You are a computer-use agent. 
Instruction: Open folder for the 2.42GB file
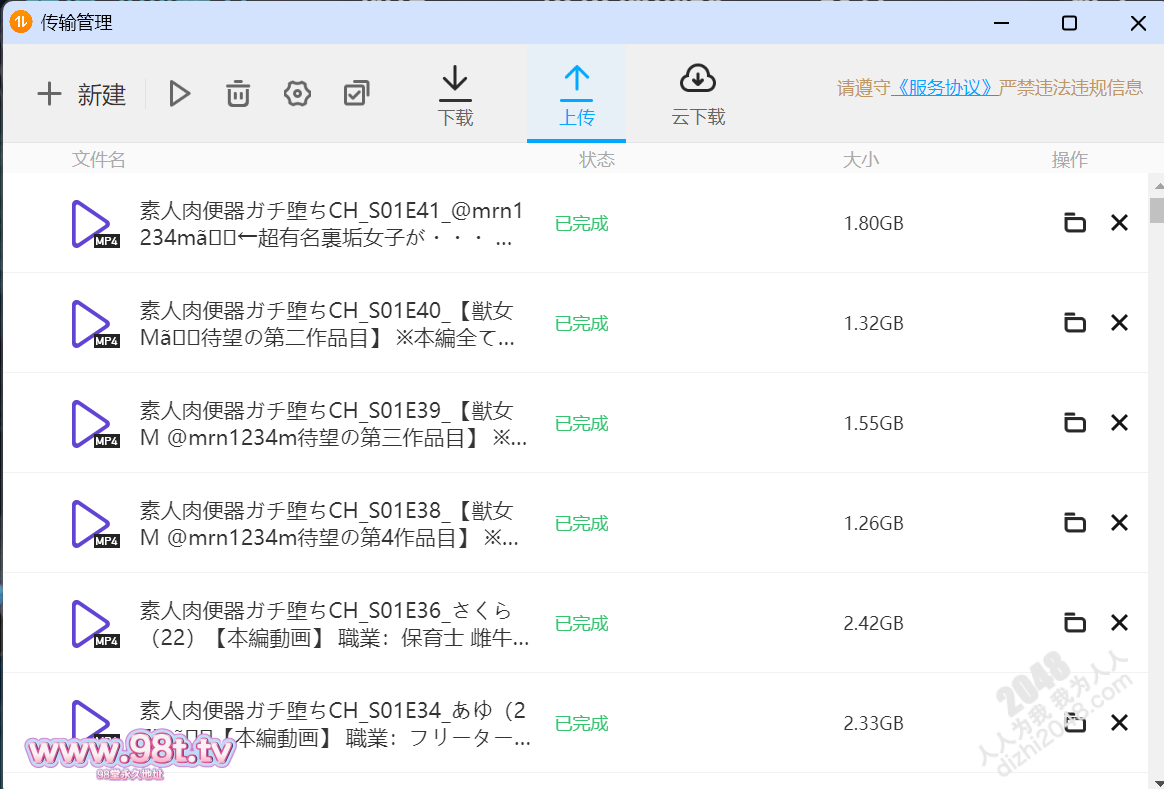[1075, 623]
